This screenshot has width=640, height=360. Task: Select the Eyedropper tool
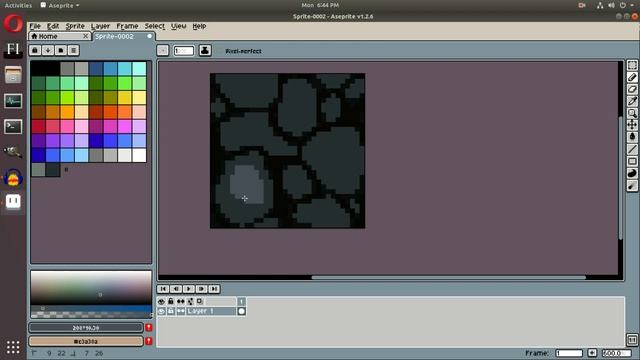pyautogui.click(x=632, y=101)
